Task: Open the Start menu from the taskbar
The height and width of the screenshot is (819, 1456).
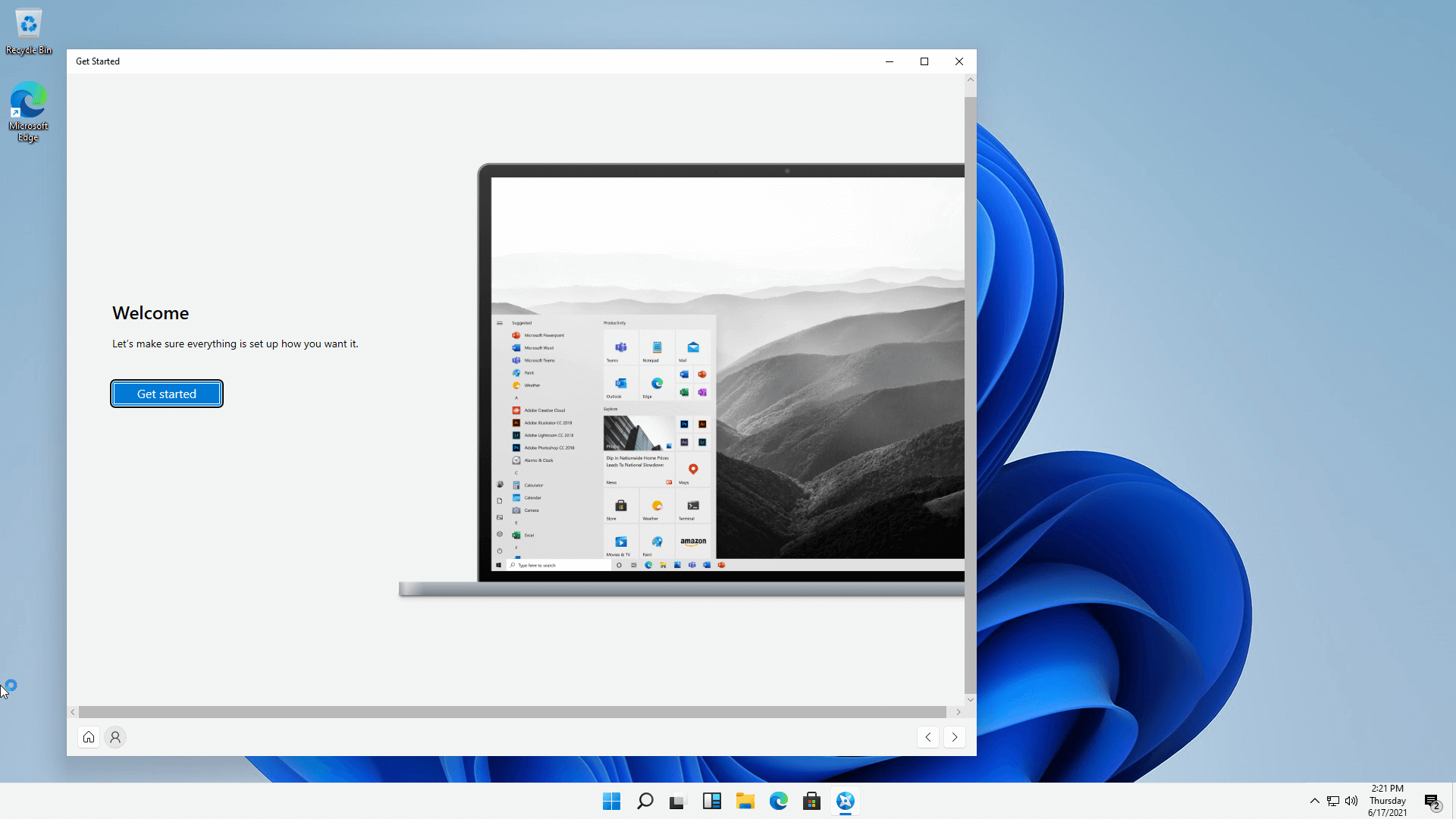Action: [611, 800]
